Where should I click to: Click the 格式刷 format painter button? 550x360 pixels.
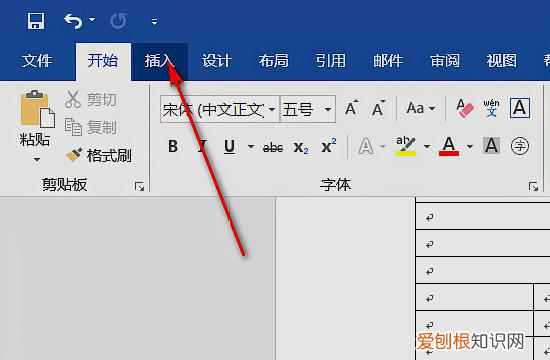(98, 155)
